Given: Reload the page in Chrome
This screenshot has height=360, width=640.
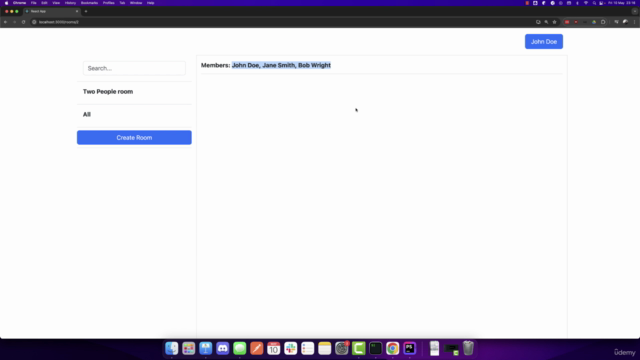Looking at the screenshot, I should click(x=24, y=22).
